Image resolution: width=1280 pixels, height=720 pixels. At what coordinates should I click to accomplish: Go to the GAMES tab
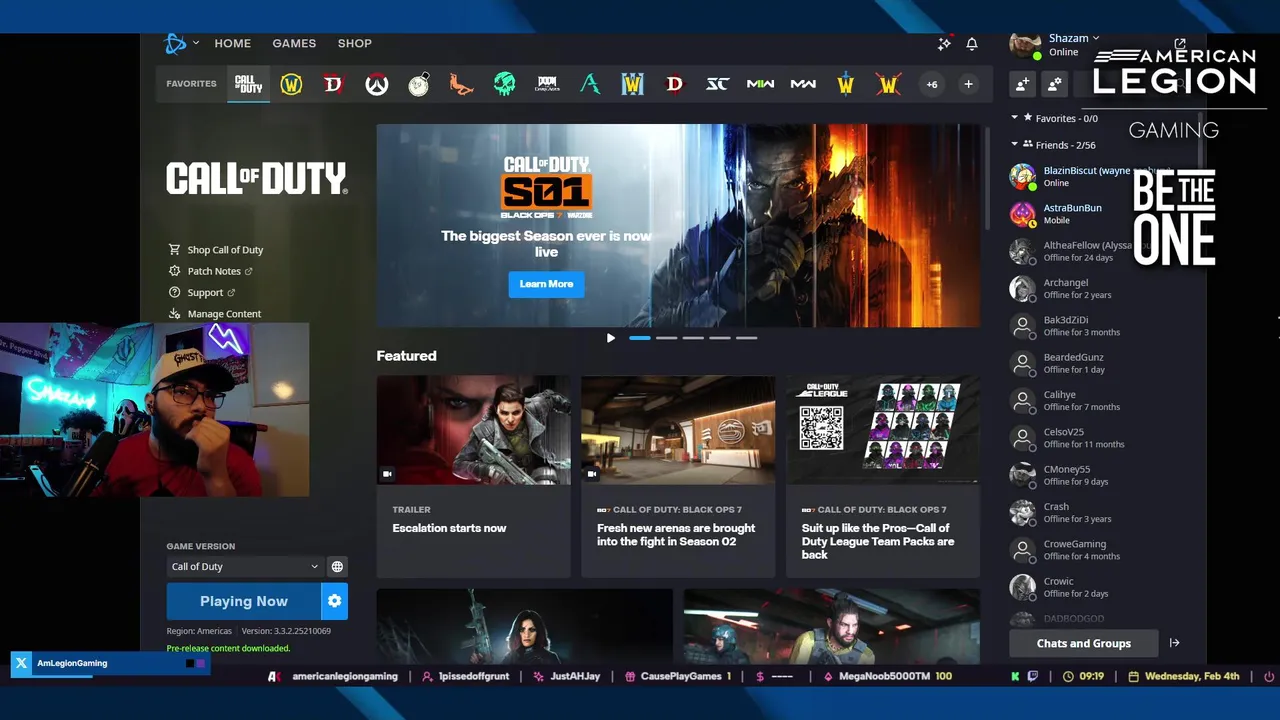click(294, 43)
